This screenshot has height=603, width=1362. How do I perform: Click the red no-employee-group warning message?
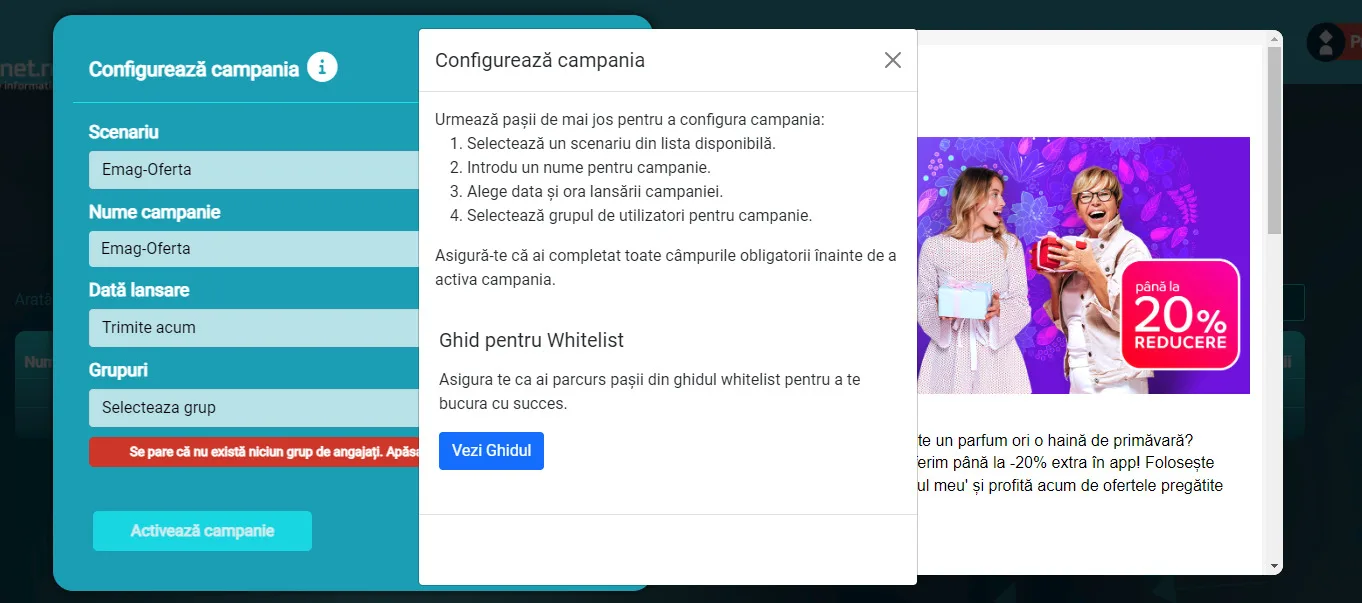coord(254,452)
